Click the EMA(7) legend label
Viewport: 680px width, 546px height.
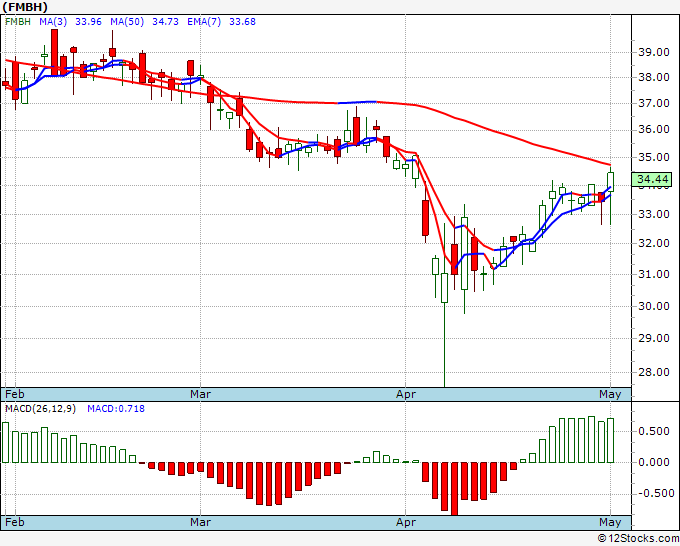coord(204,22)
